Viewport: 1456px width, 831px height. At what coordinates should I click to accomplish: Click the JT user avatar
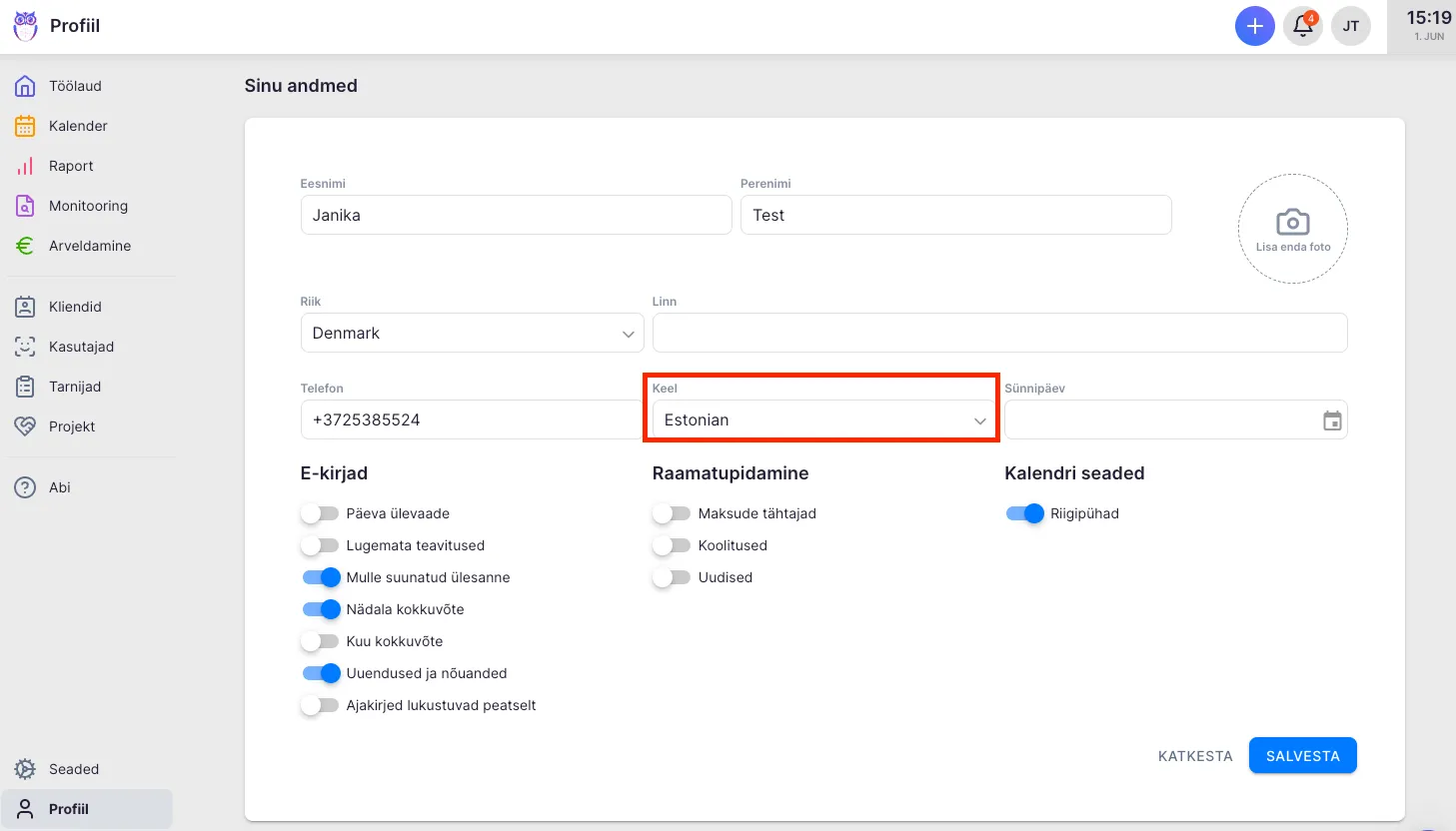pos(1350,26)
